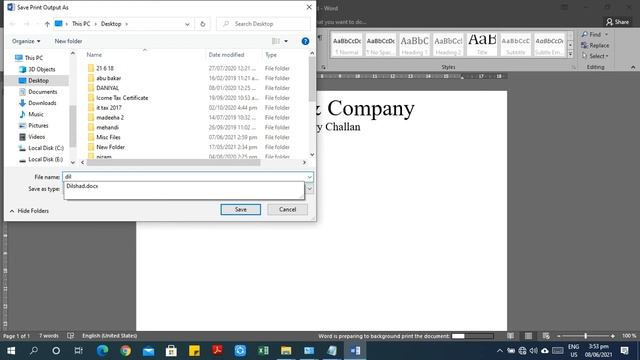Click Desktop in the address bar breadcrumb
Viewport: 640px width, 360px height.
tap(111, 24)
